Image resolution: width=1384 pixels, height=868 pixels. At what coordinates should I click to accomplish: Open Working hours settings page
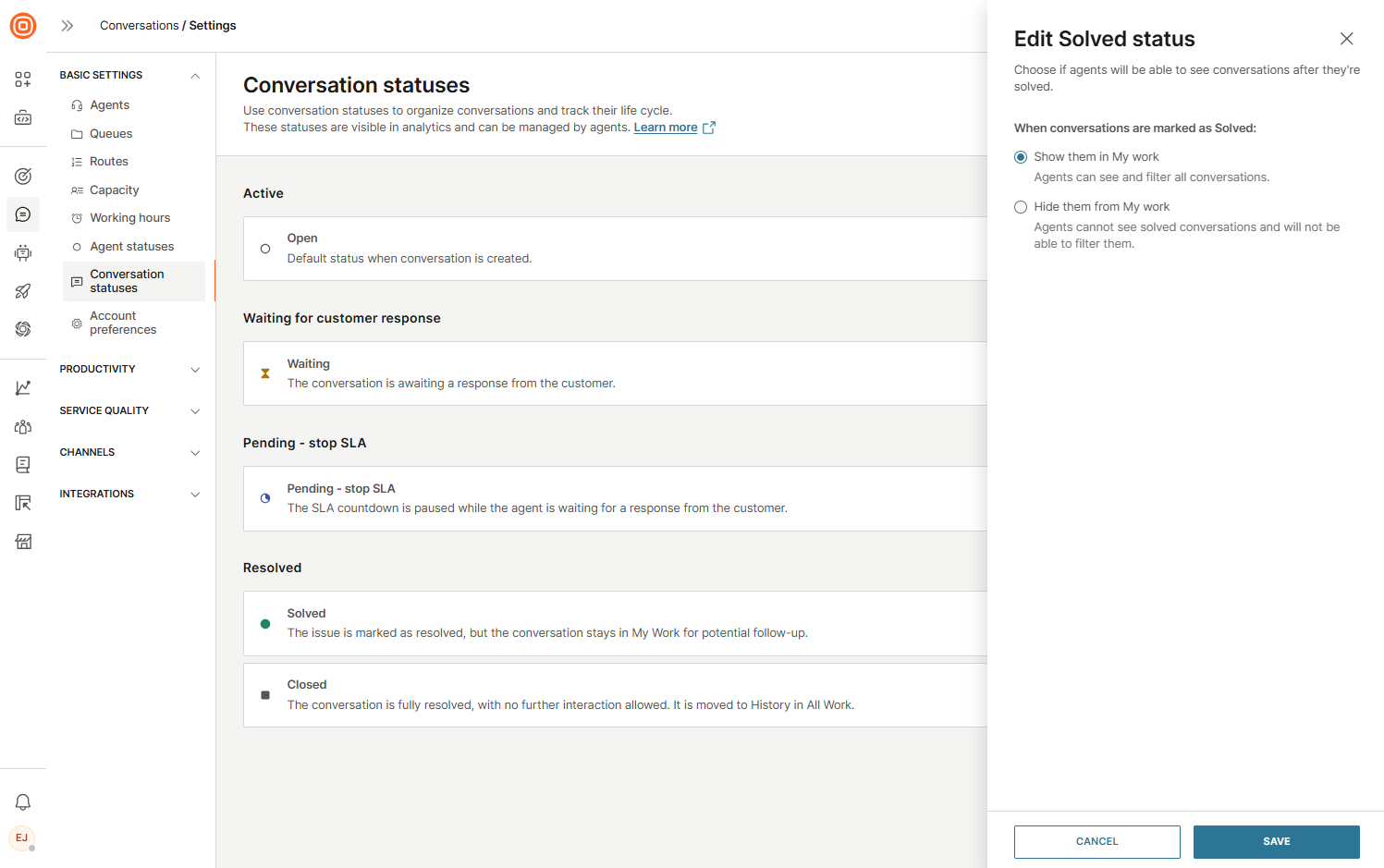coord(129,218)
